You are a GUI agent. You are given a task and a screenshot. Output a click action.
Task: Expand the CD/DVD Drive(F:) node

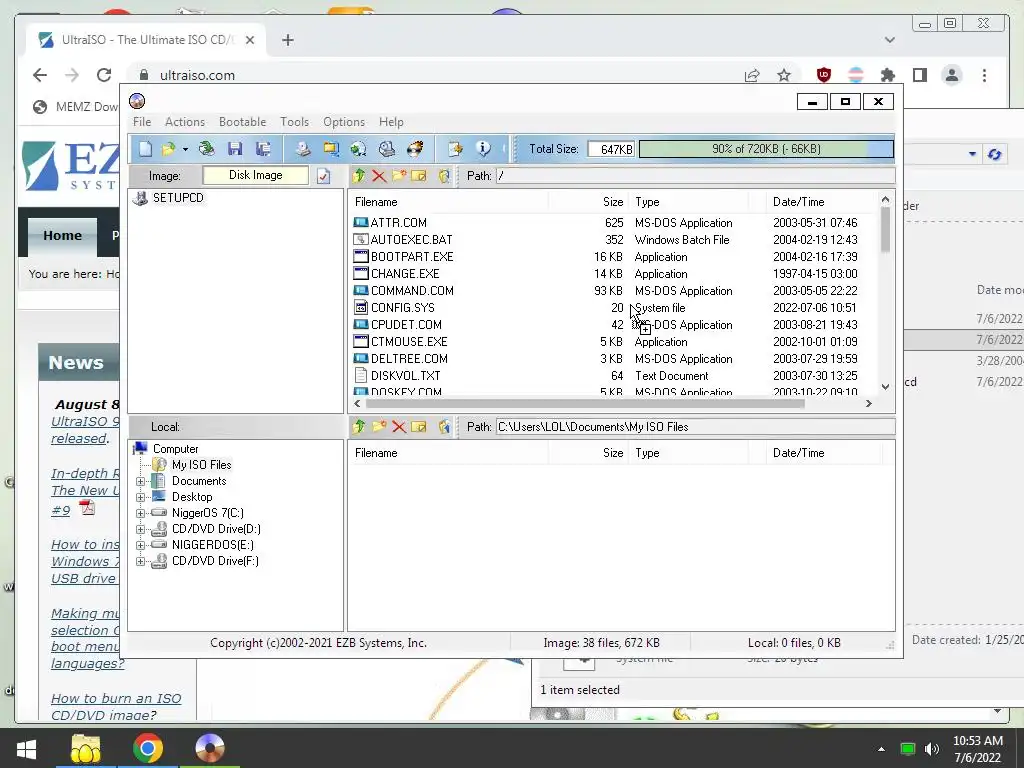click(140, 562)
